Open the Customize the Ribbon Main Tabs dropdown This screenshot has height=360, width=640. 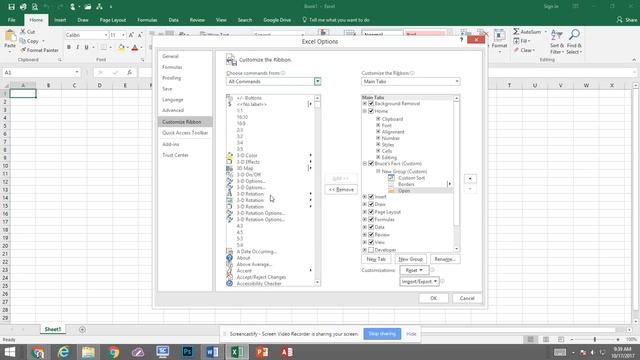456,82
